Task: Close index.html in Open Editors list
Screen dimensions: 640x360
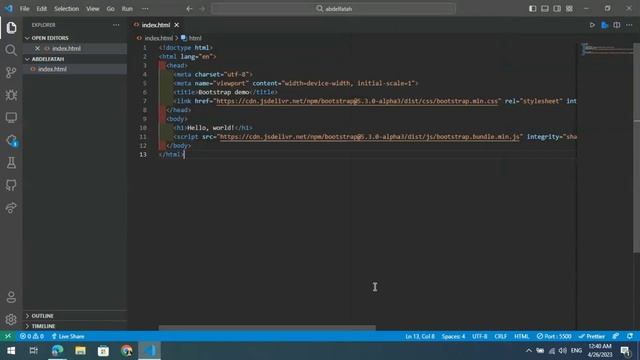Action: [x=37, y=48]
